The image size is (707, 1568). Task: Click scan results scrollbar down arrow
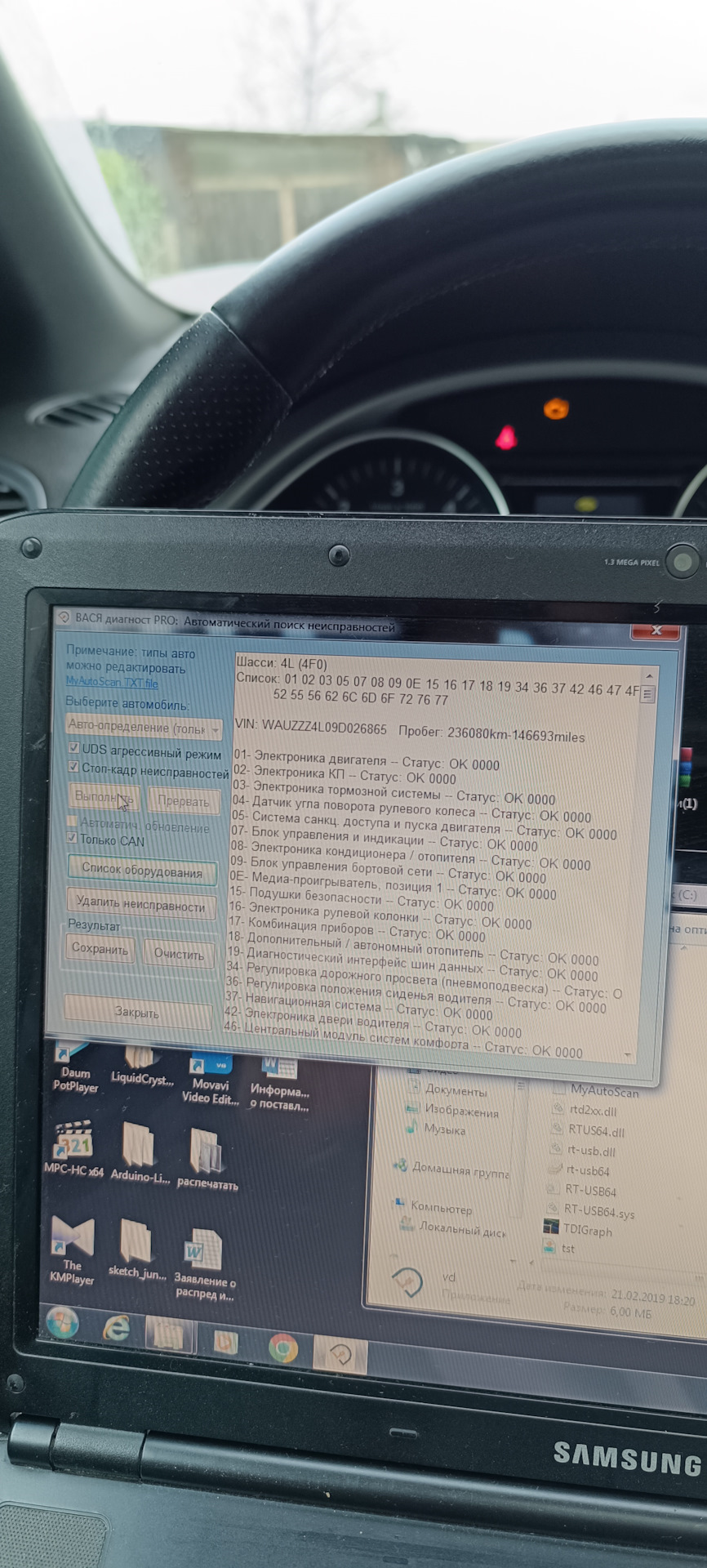(628, 1054)
